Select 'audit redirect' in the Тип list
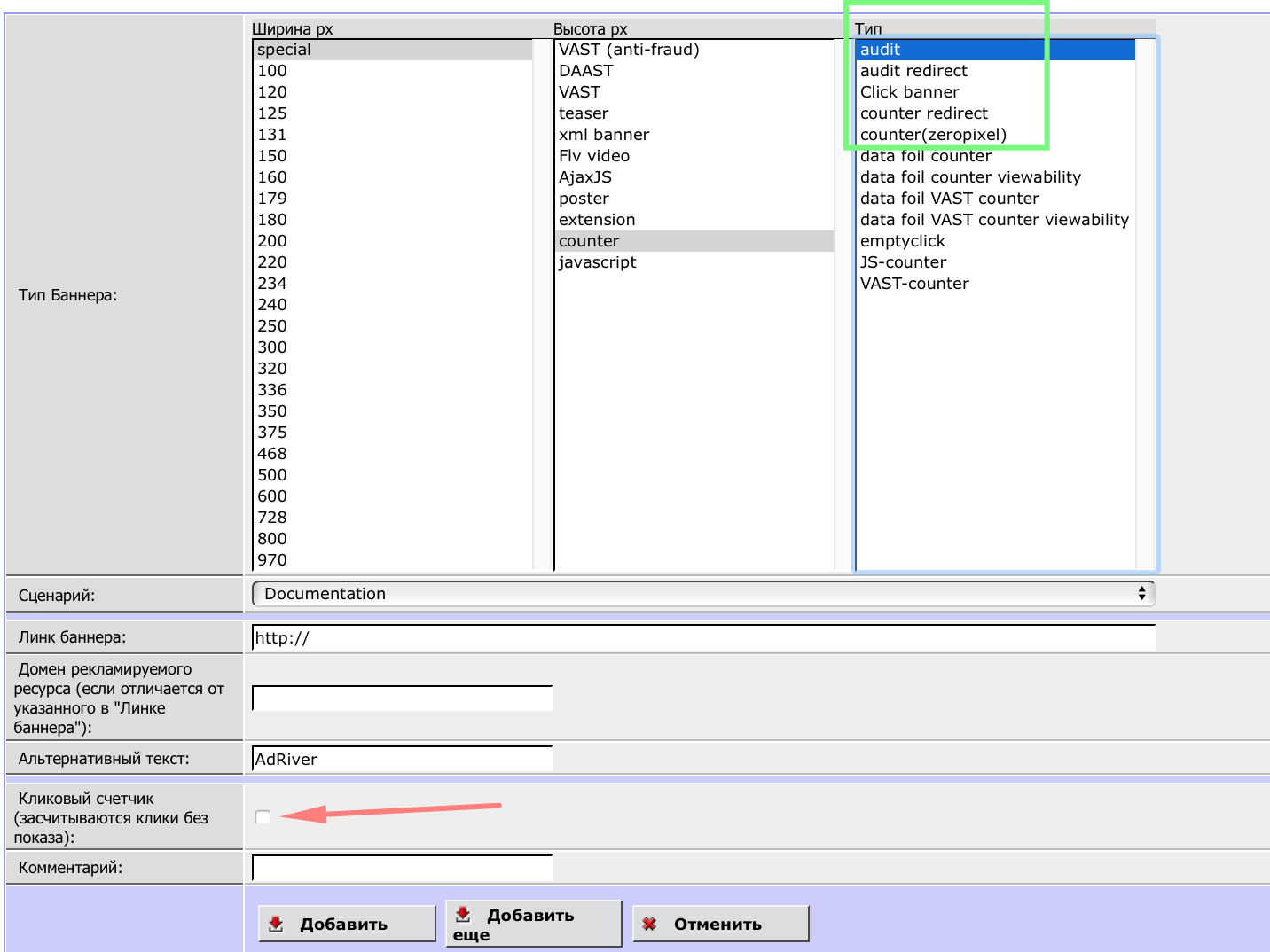Viewport: 1270px width, 952px height. [x=996, y=71]
